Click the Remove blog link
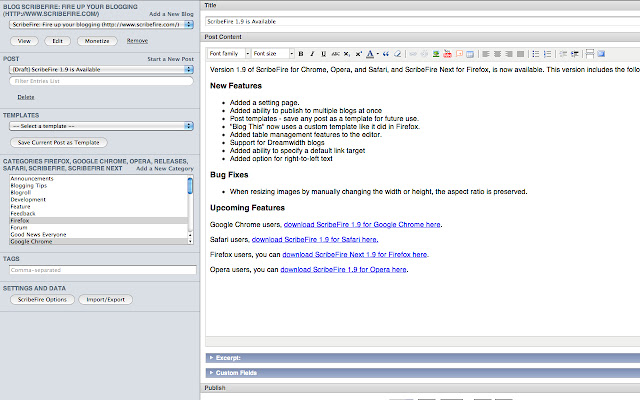 click(x=137, y=41)
